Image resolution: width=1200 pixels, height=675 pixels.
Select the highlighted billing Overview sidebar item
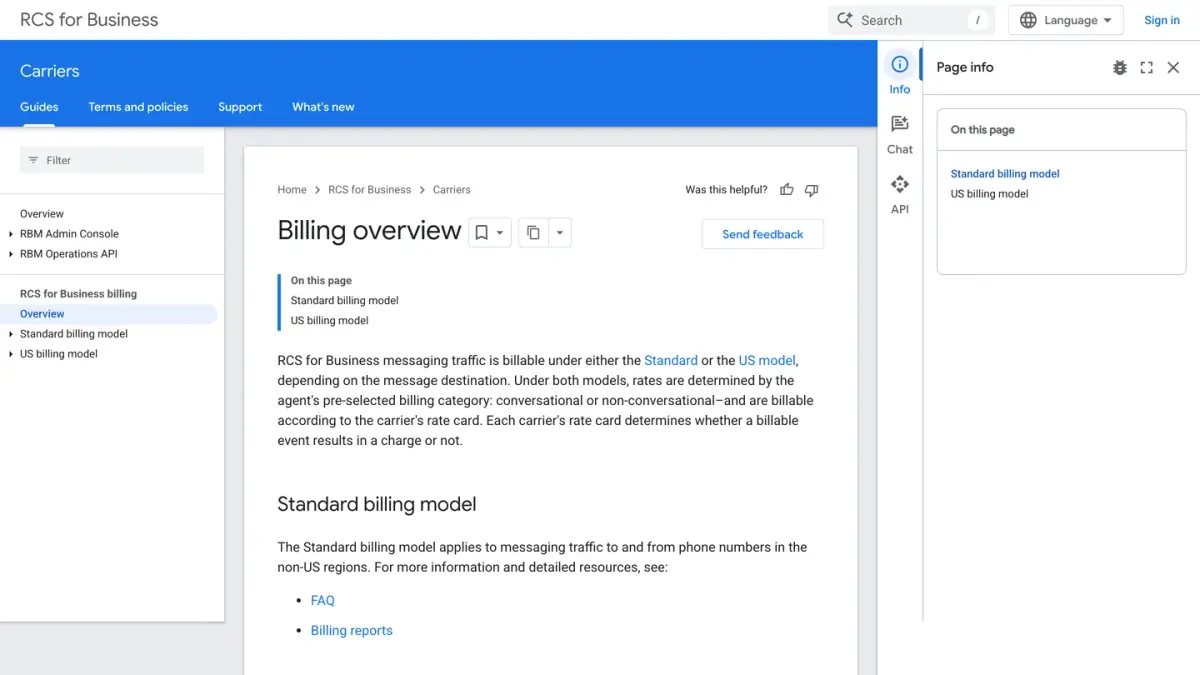click(108, 314)
